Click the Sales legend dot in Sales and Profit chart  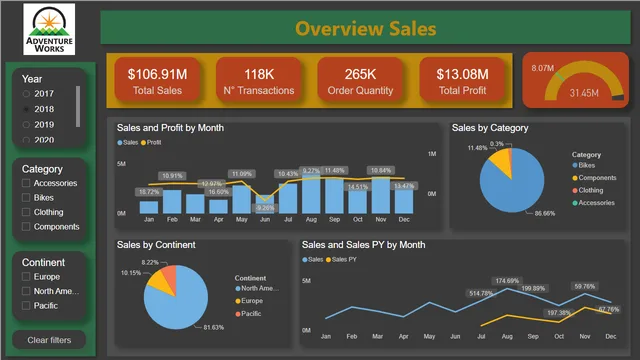coord(120,143)
